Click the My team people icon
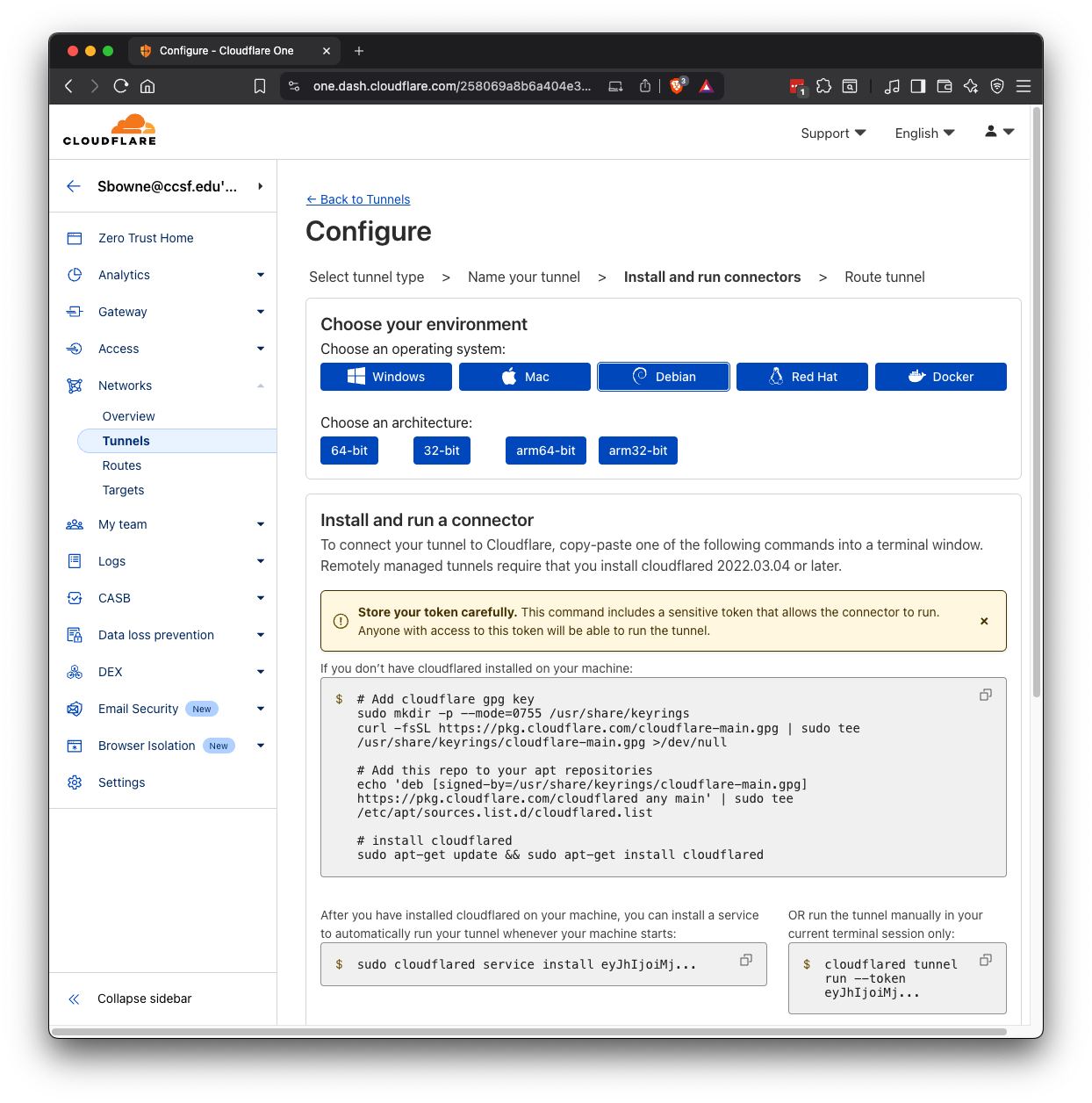 [x=75, y=524]
